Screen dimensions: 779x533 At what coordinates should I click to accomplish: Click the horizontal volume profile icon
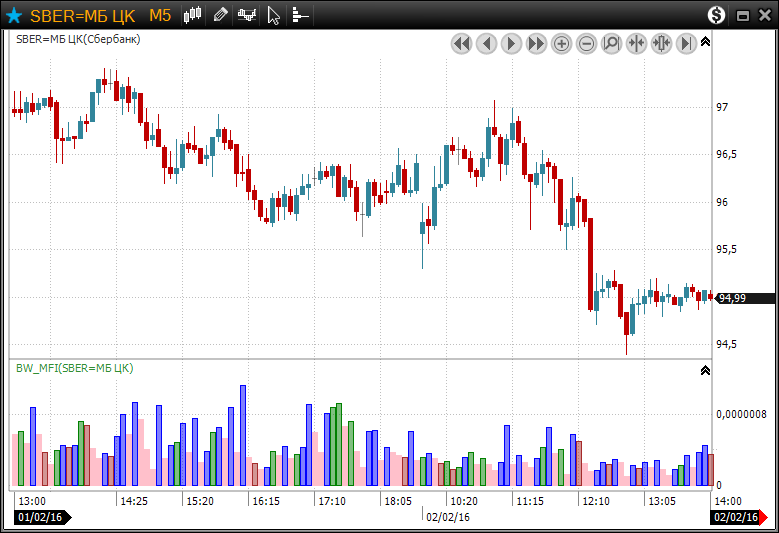point(300,15)
